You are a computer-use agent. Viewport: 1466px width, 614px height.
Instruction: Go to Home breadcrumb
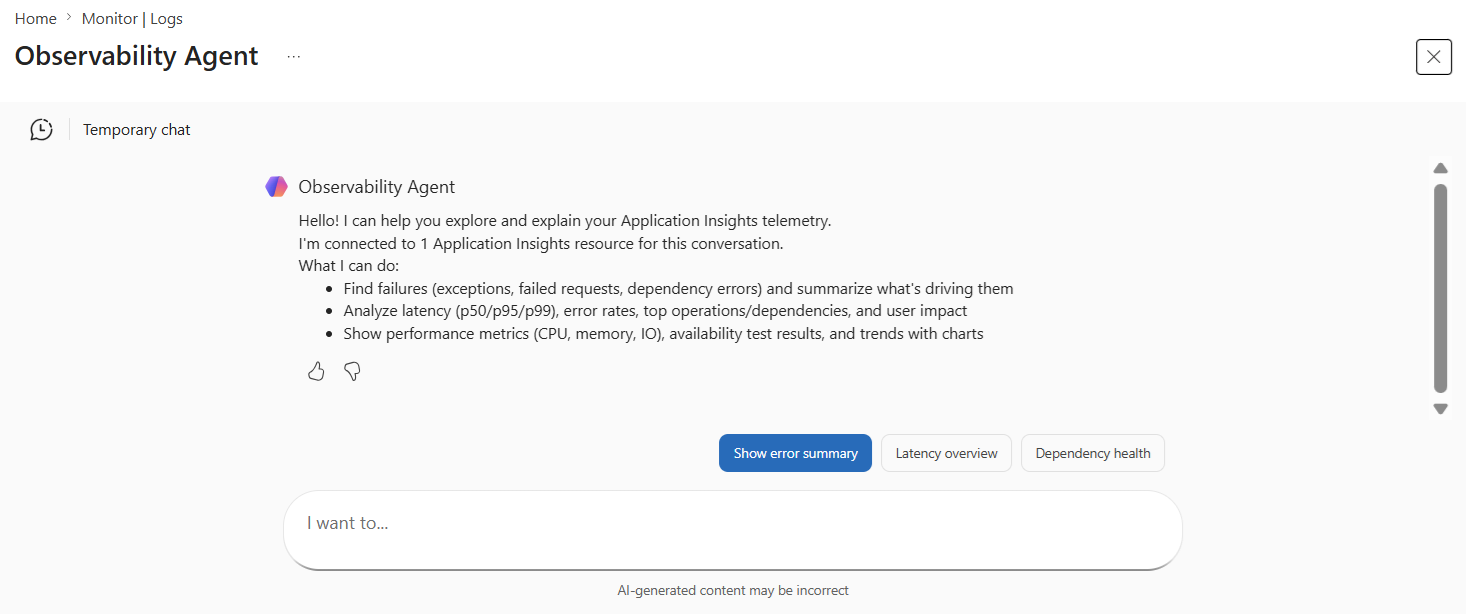[35, 19]
